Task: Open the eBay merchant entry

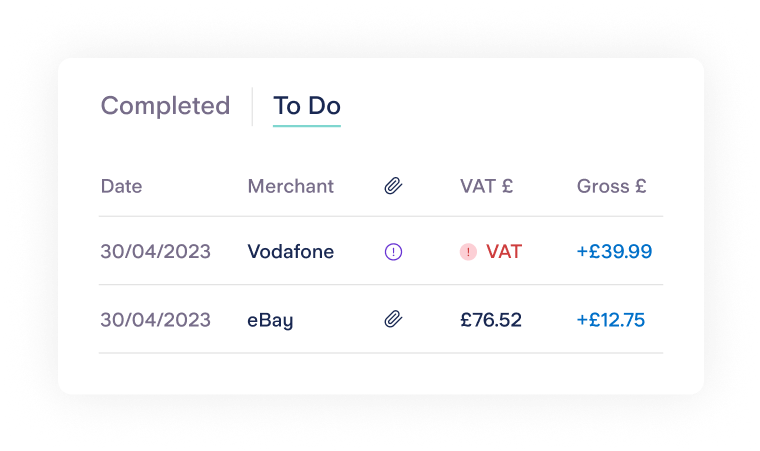Action: [270, 320]
